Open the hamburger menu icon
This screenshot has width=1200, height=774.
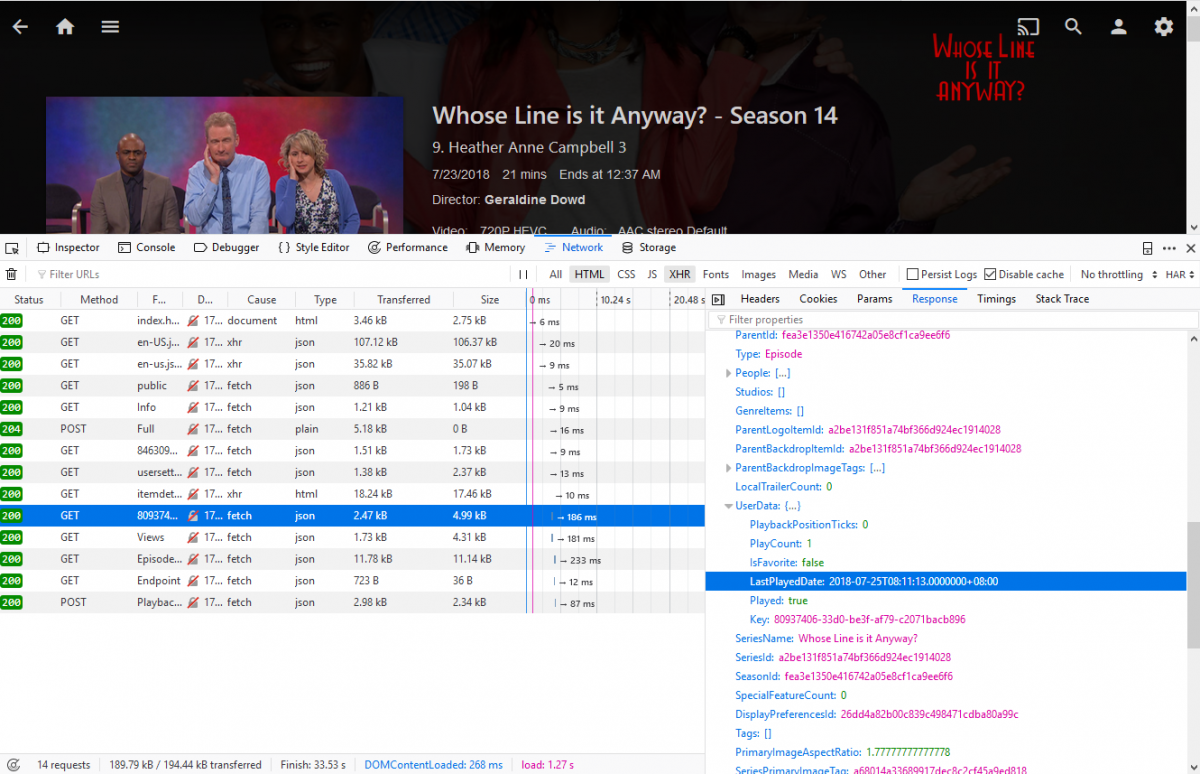tap(110, 27)
